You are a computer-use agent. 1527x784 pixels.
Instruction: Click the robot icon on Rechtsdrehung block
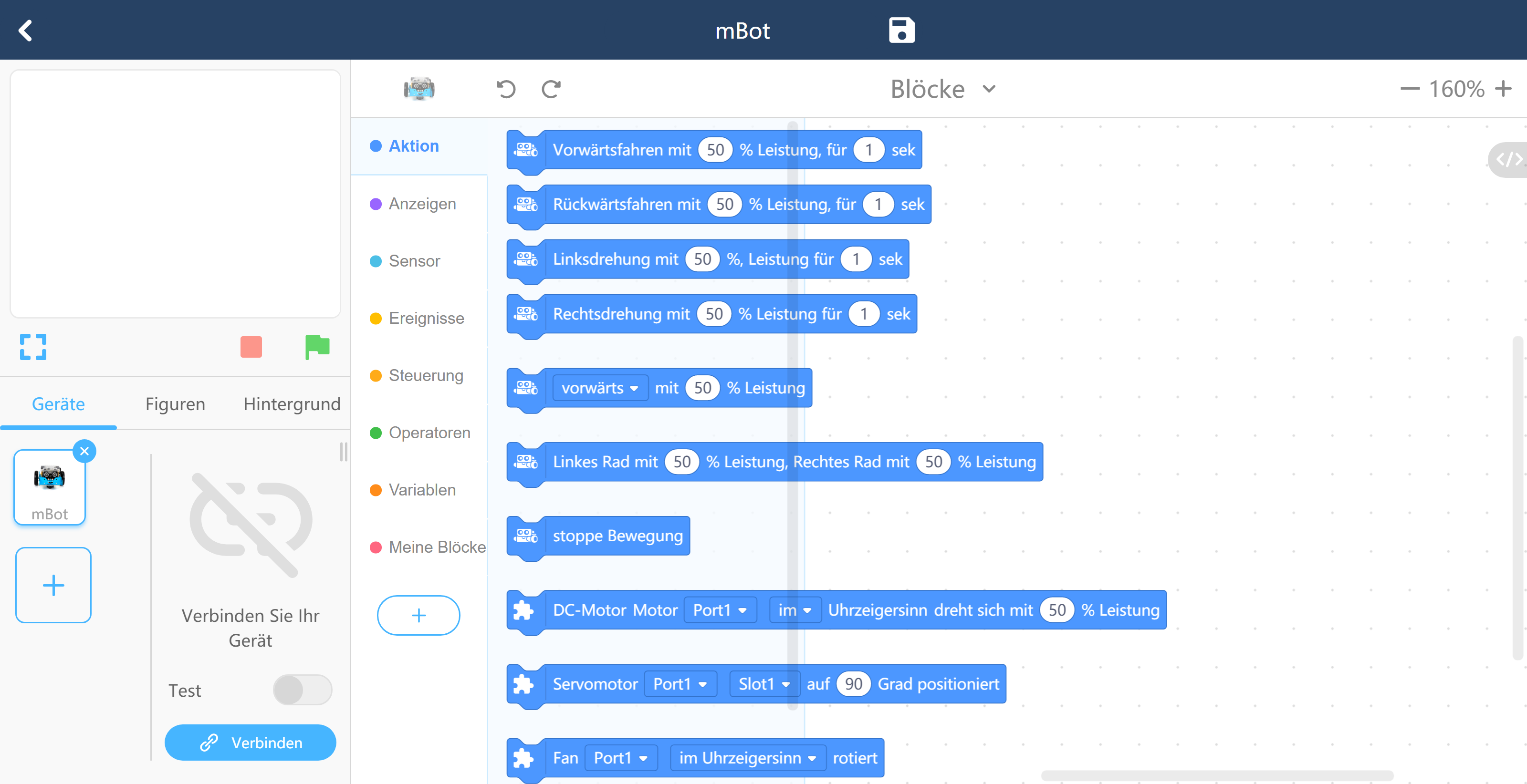pos(526,314)
